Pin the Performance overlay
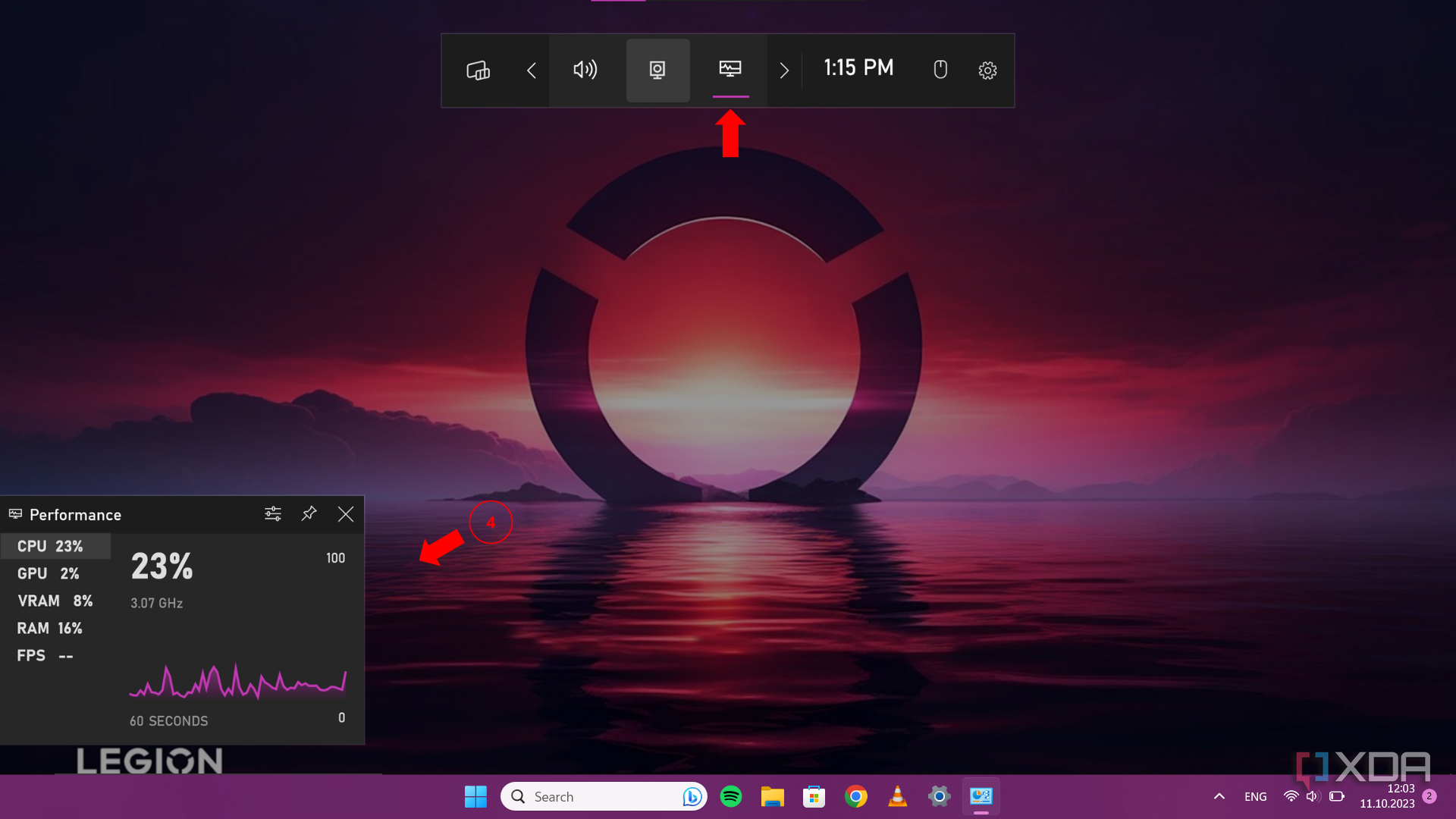This screenshot has width=1456, height=819. [308, 513]
